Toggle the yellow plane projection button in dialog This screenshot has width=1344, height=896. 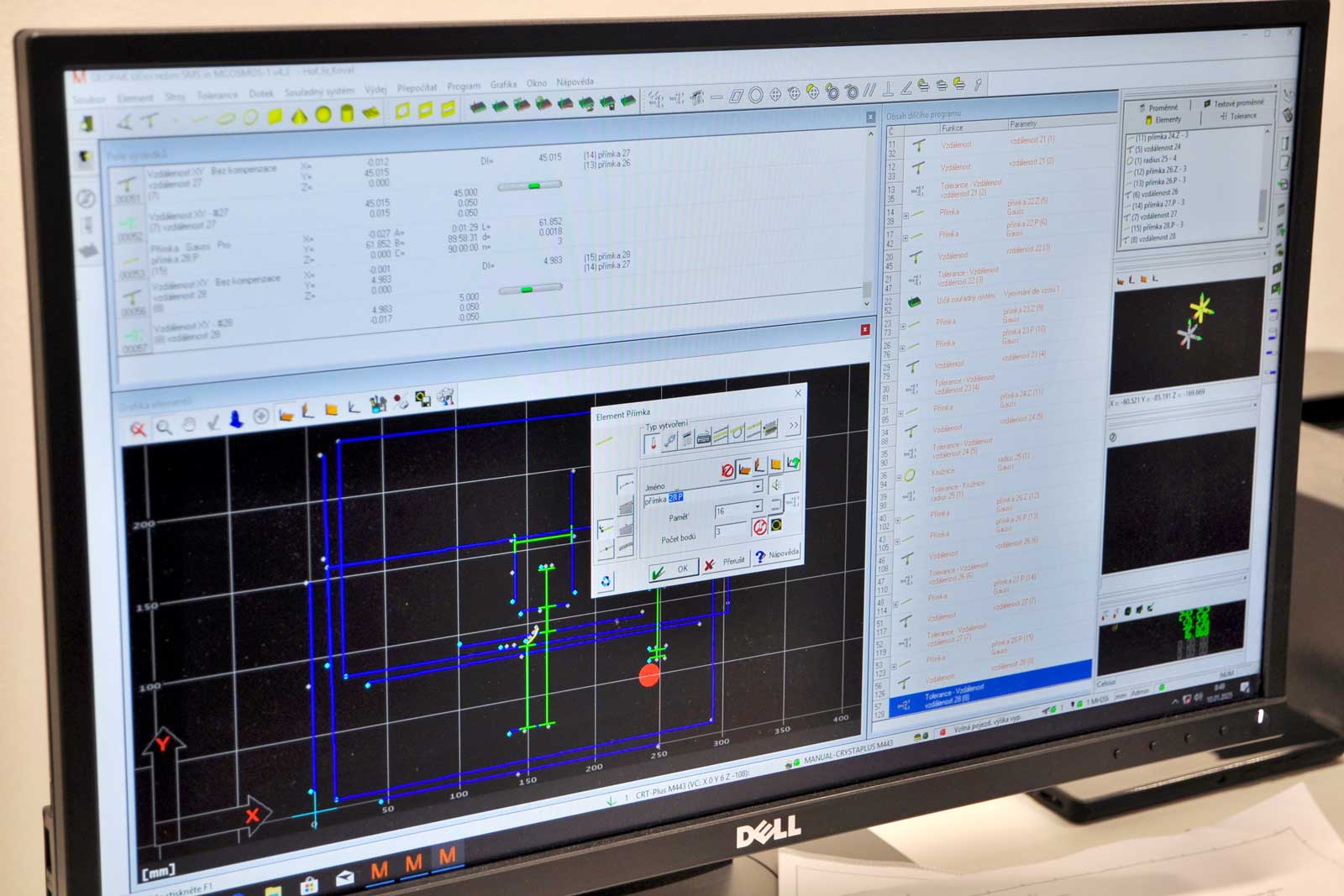point(776,464)
